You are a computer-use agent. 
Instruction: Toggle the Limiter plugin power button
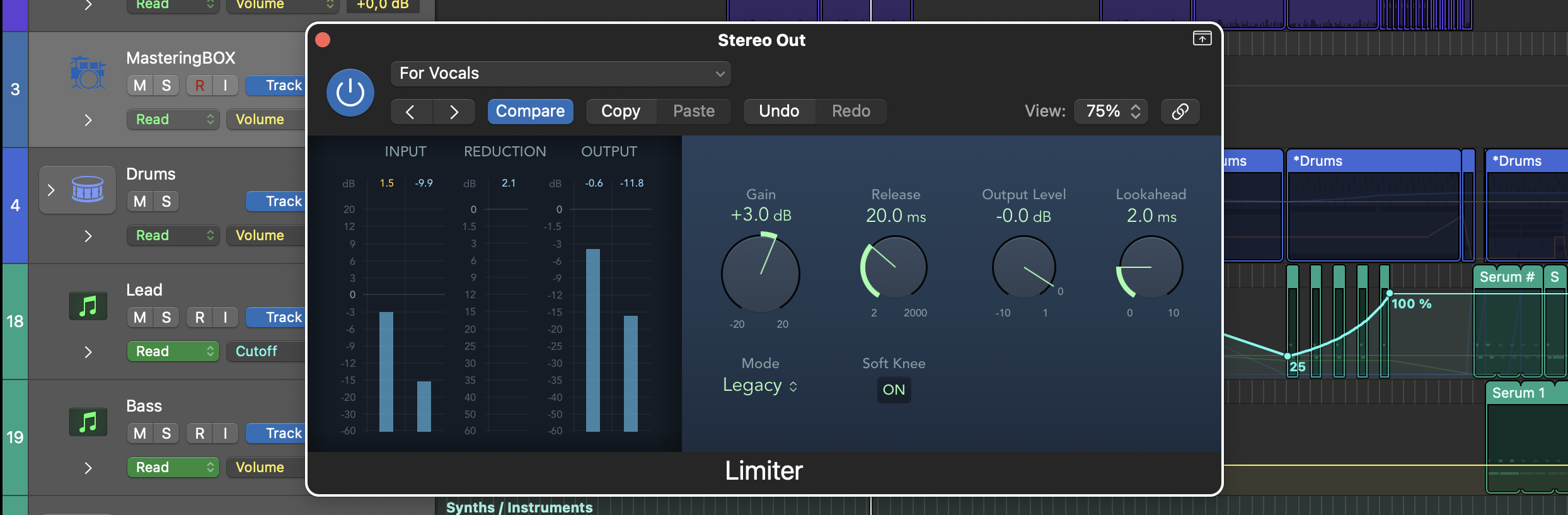point(350,93)
